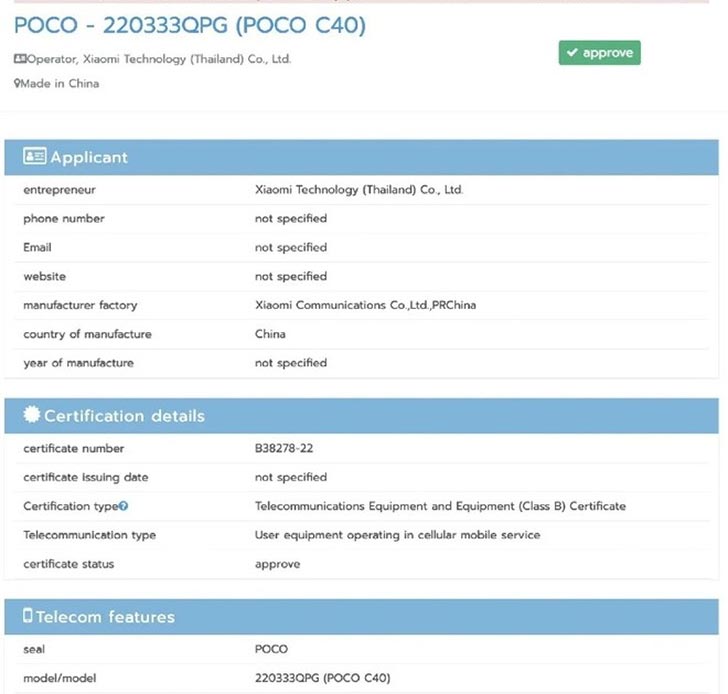Viewport: 728px width, 694px height.
Task: Click the Telecom features phone icon
Action: click(x=27, y=615)
